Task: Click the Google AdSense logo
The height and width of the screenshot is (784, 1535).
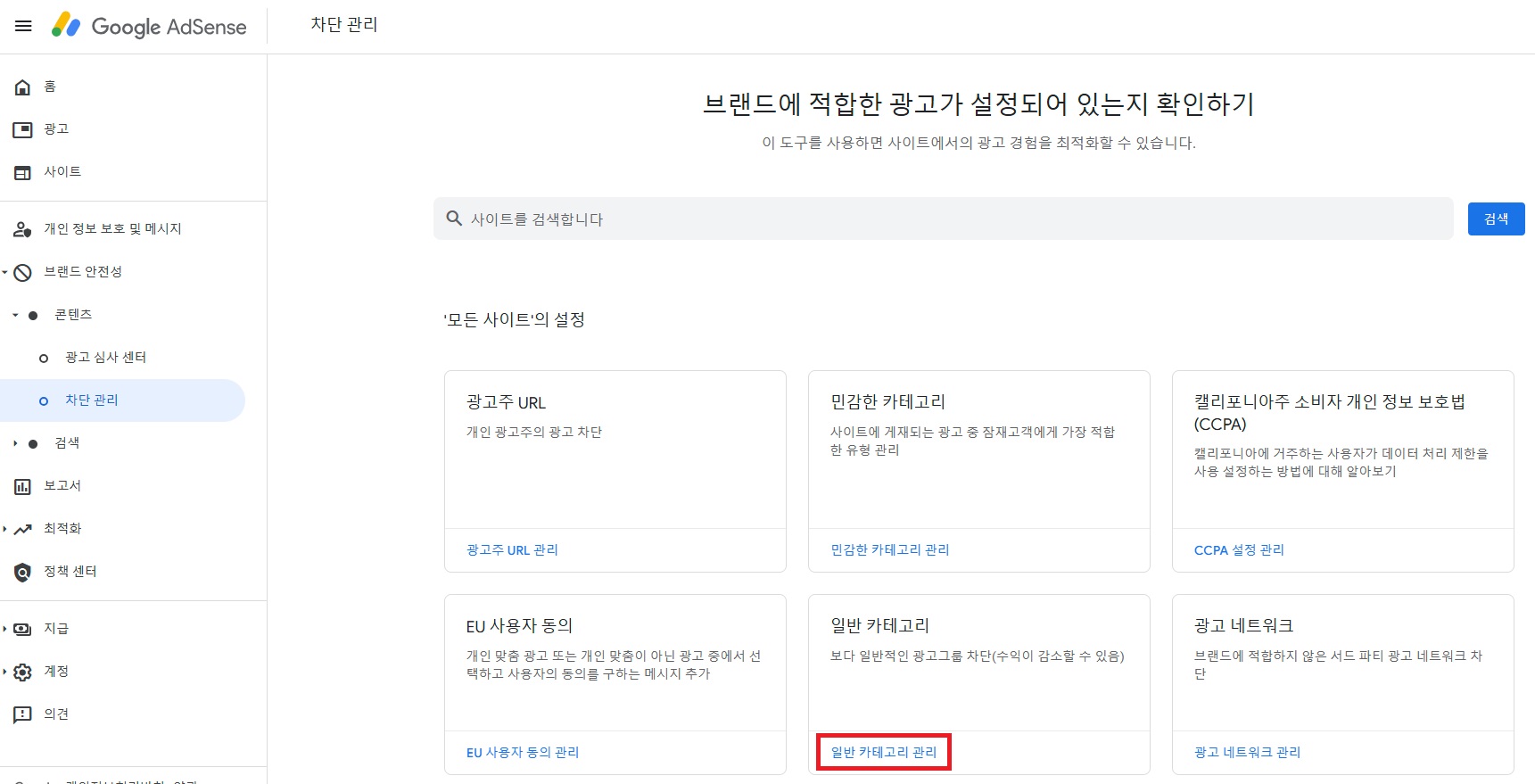Action: (x=149, y=26)
